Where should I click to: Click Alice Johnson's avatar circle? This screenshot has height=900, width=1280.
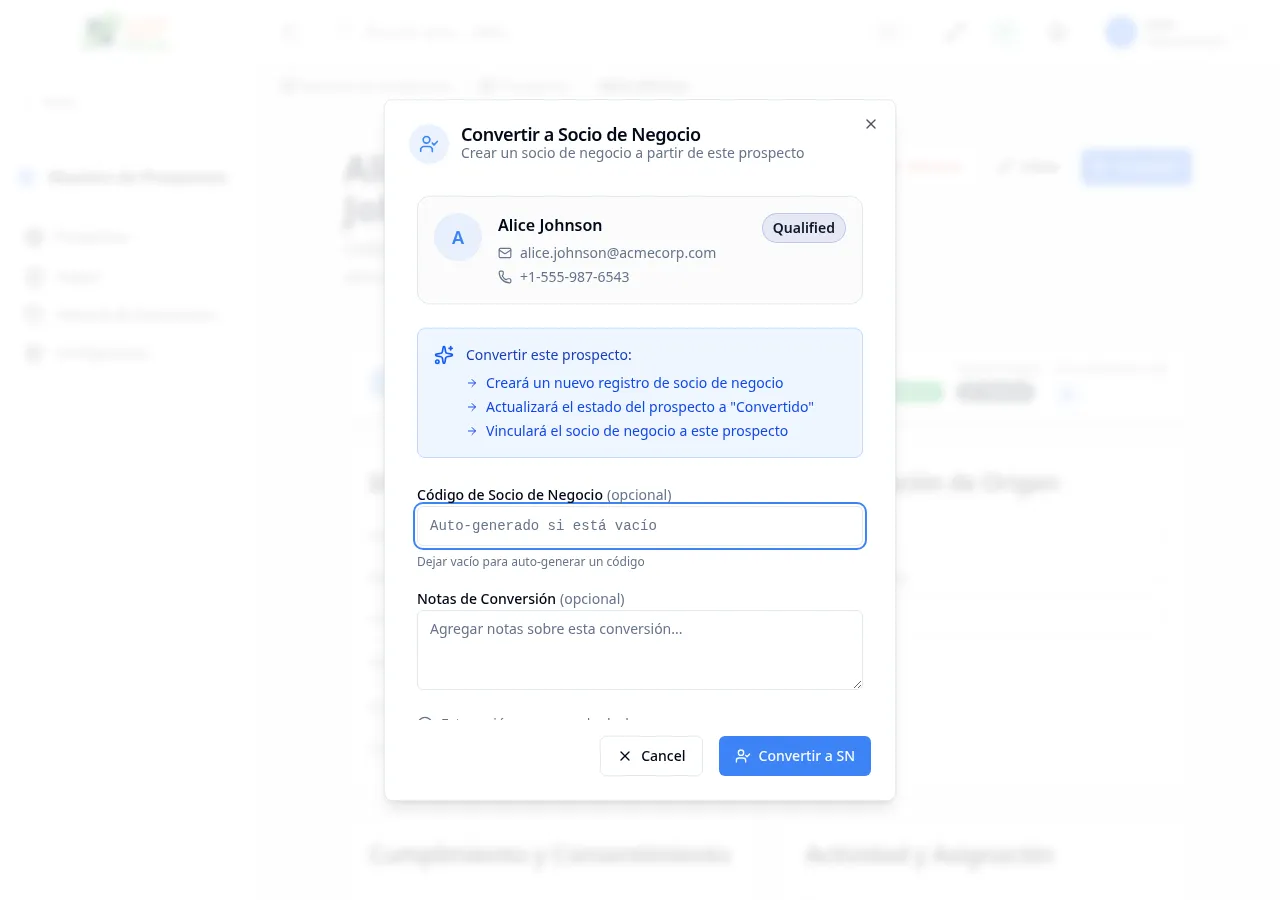tap(458, 237)
